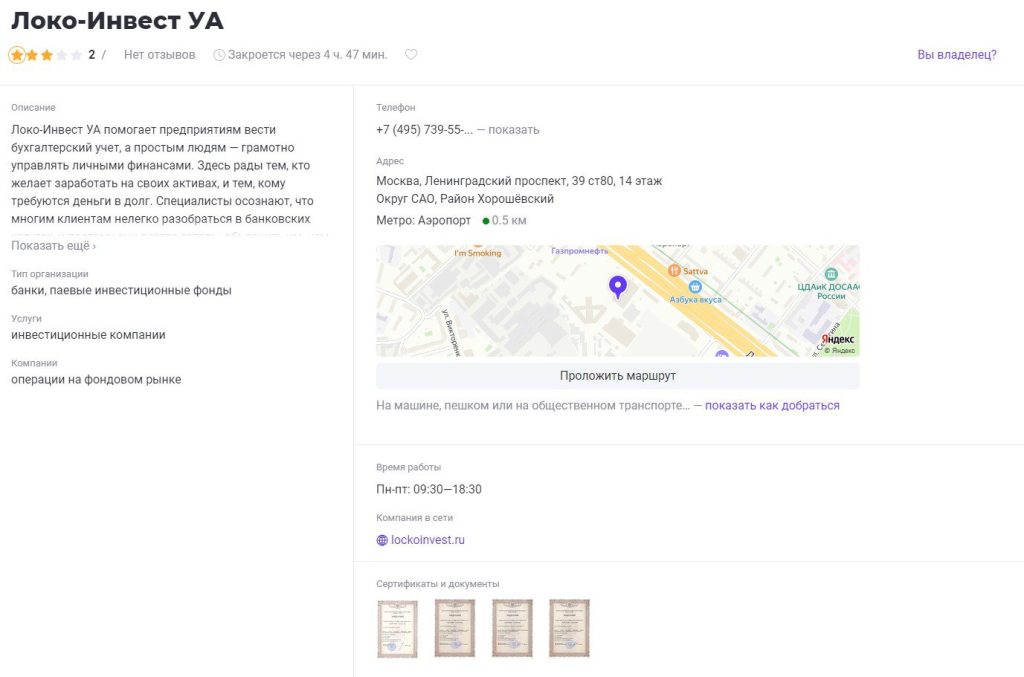Click the first rating star
This screenshot has height=677, width=1024.
pyautogui.click(x=17, y=55)
